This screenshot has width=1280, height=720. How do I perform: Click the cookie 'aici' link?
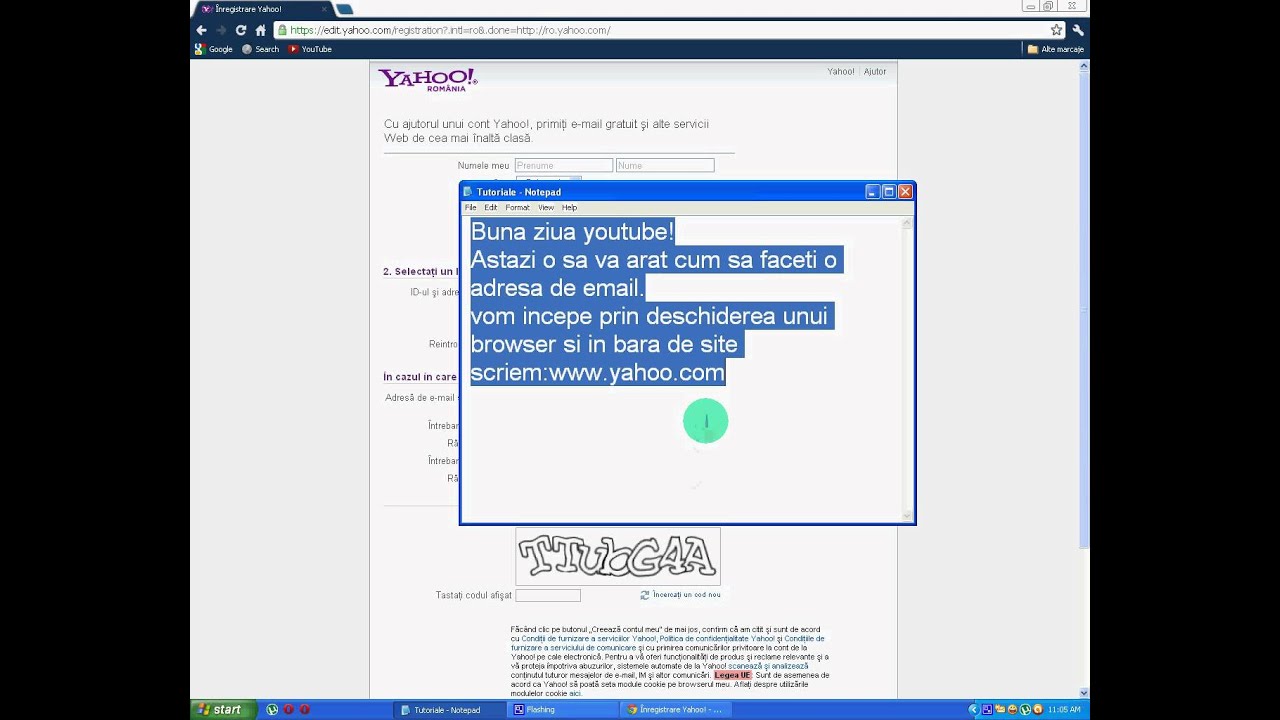(575, 693)
